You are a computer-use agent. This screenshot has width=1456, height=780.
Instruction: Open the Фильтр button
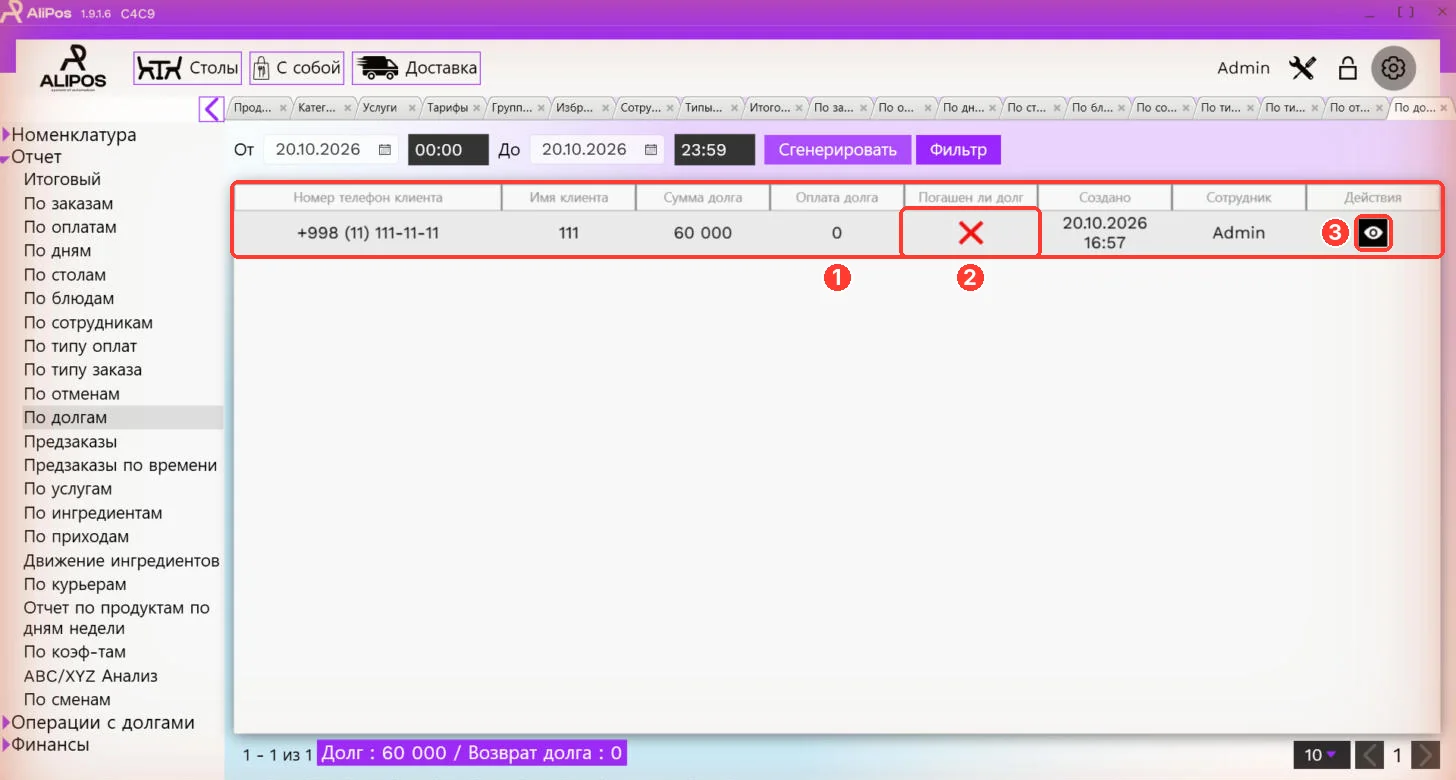pos(958,150)
